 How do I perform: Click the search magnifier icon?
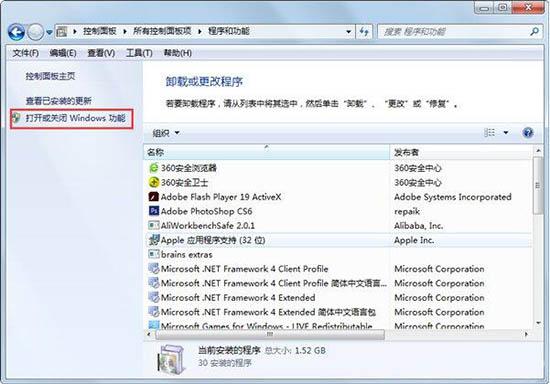coord(534,32)
